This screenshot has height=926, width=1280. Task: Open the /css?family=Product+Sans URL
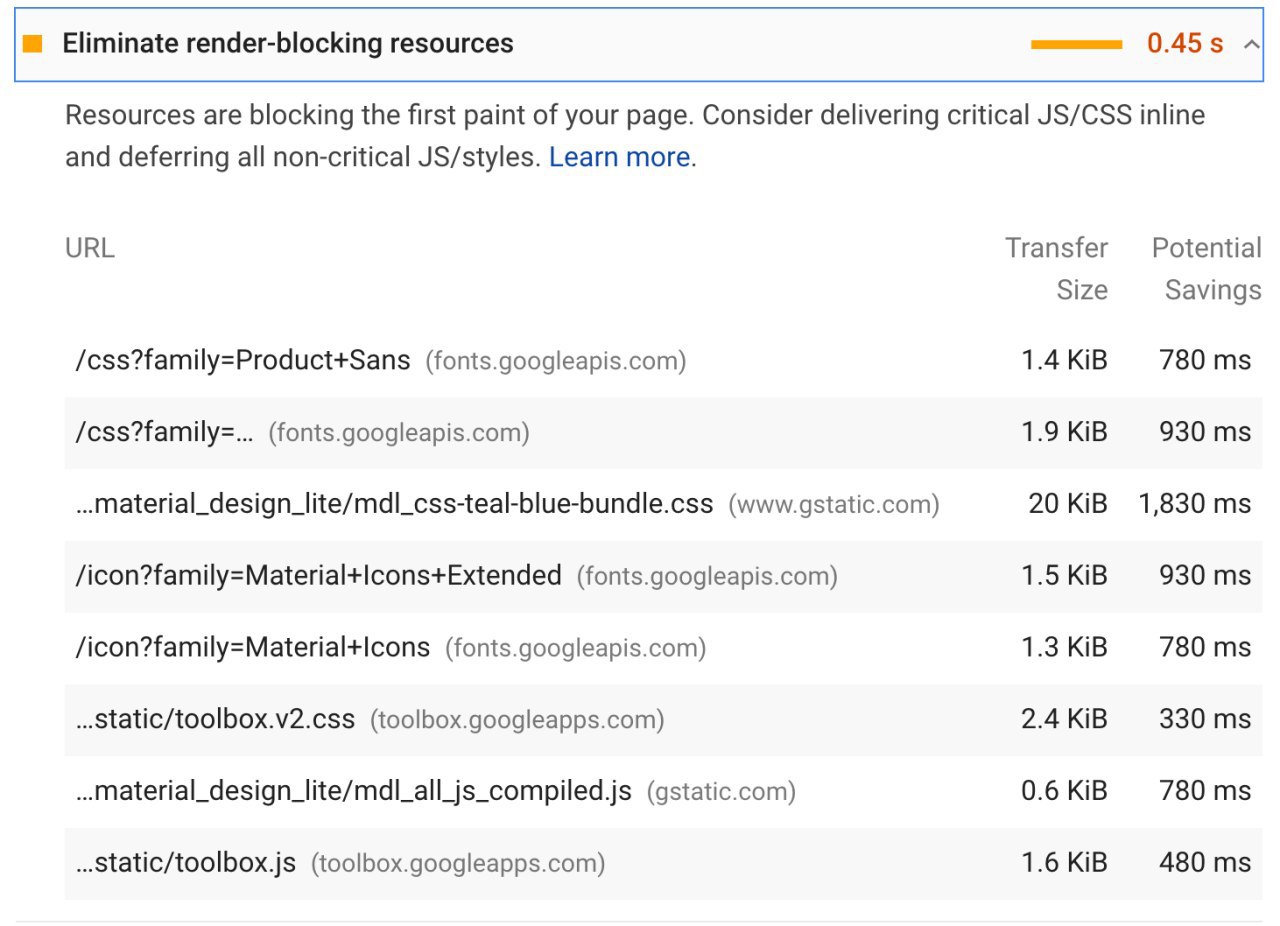(x=243, y=360)
